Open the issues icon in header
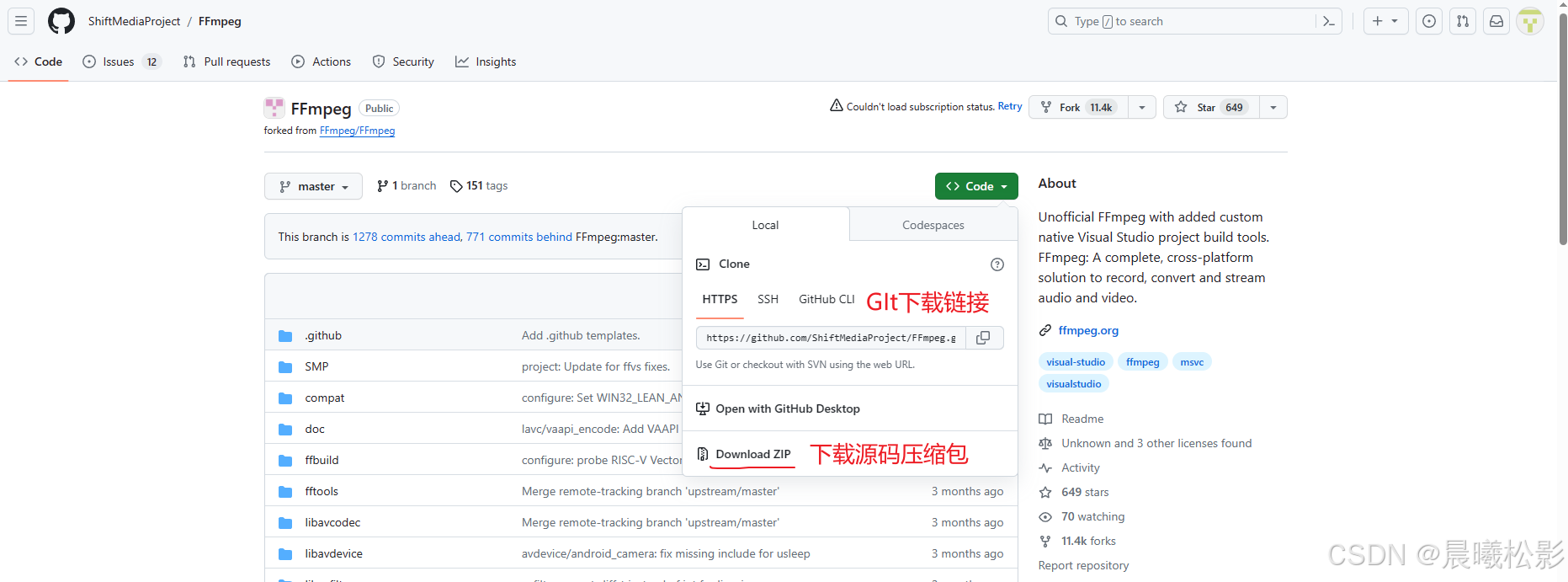1568x582 pixels. pos(1429,21)
